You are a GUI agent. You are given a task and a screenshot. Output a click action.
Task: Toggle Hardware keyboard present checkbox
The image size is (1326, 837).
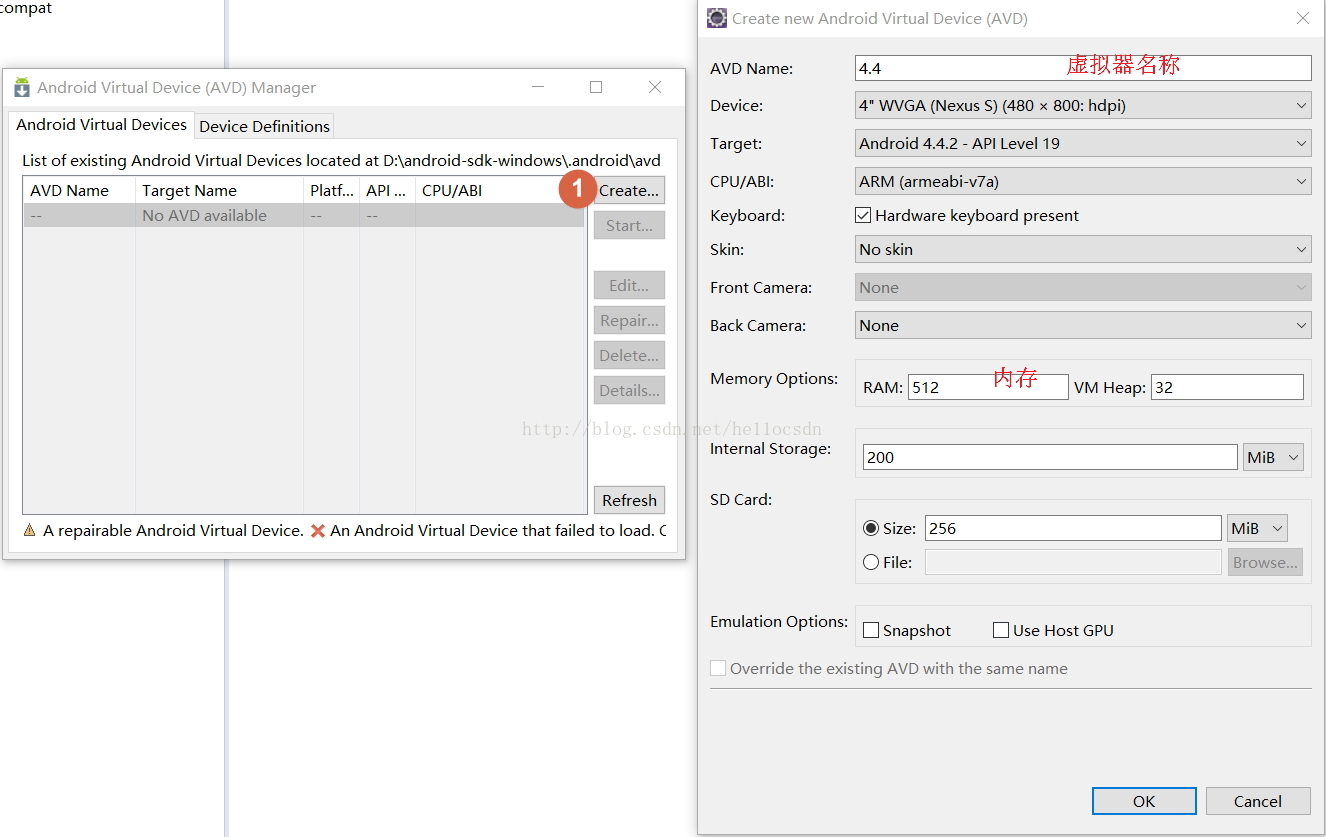pyautogui.click(x=864, y=215)
